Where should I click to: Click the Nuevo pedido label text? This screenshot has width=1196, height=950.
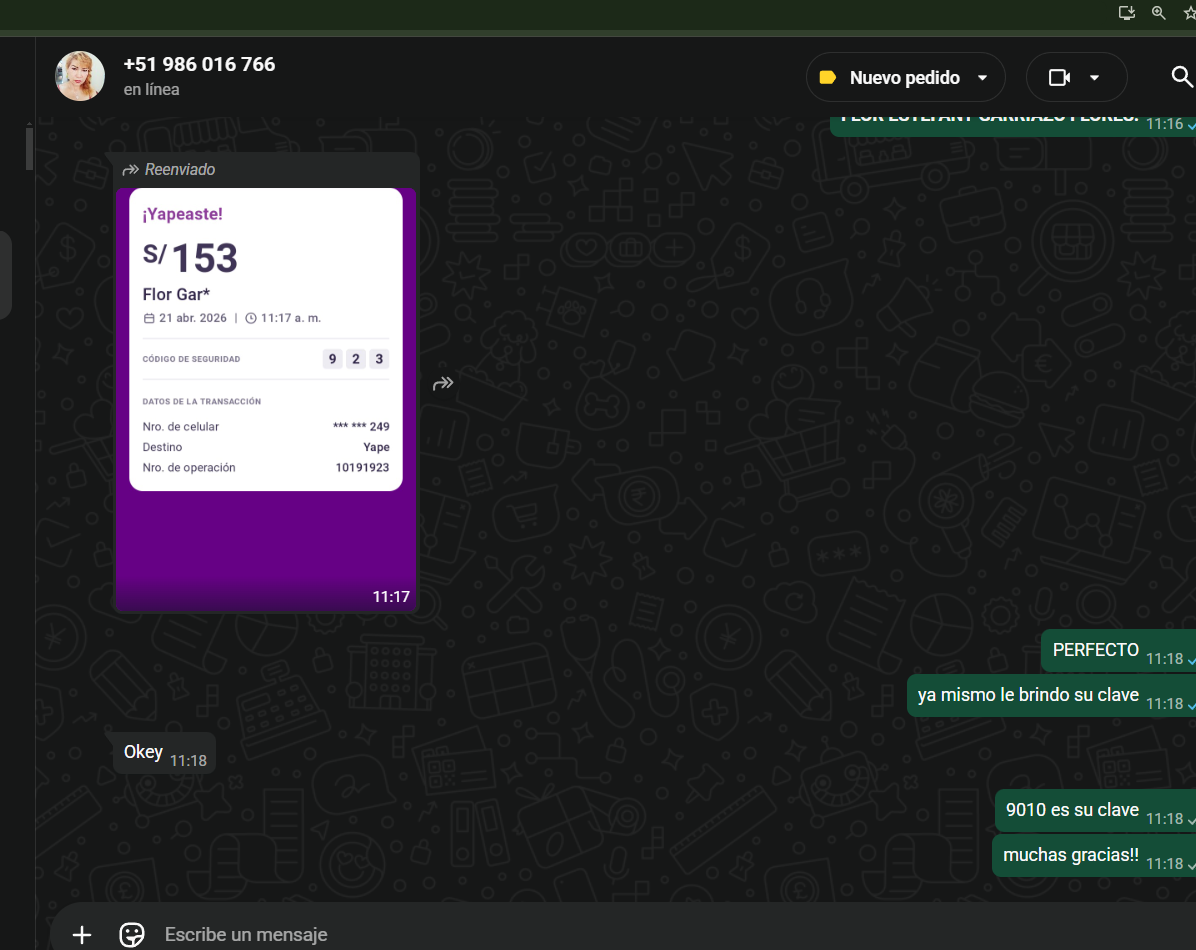pyautogui.click(x=904, y=78)
